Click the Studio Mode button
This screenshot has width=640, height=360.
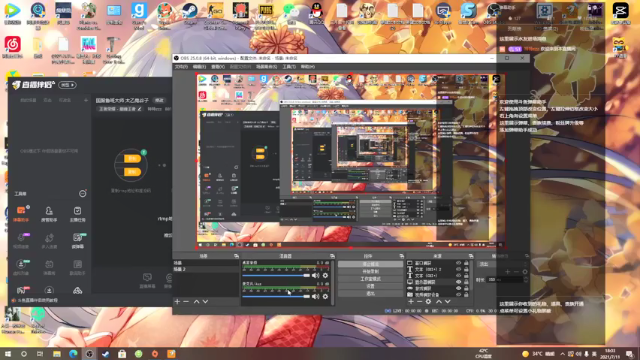[370, 279]
